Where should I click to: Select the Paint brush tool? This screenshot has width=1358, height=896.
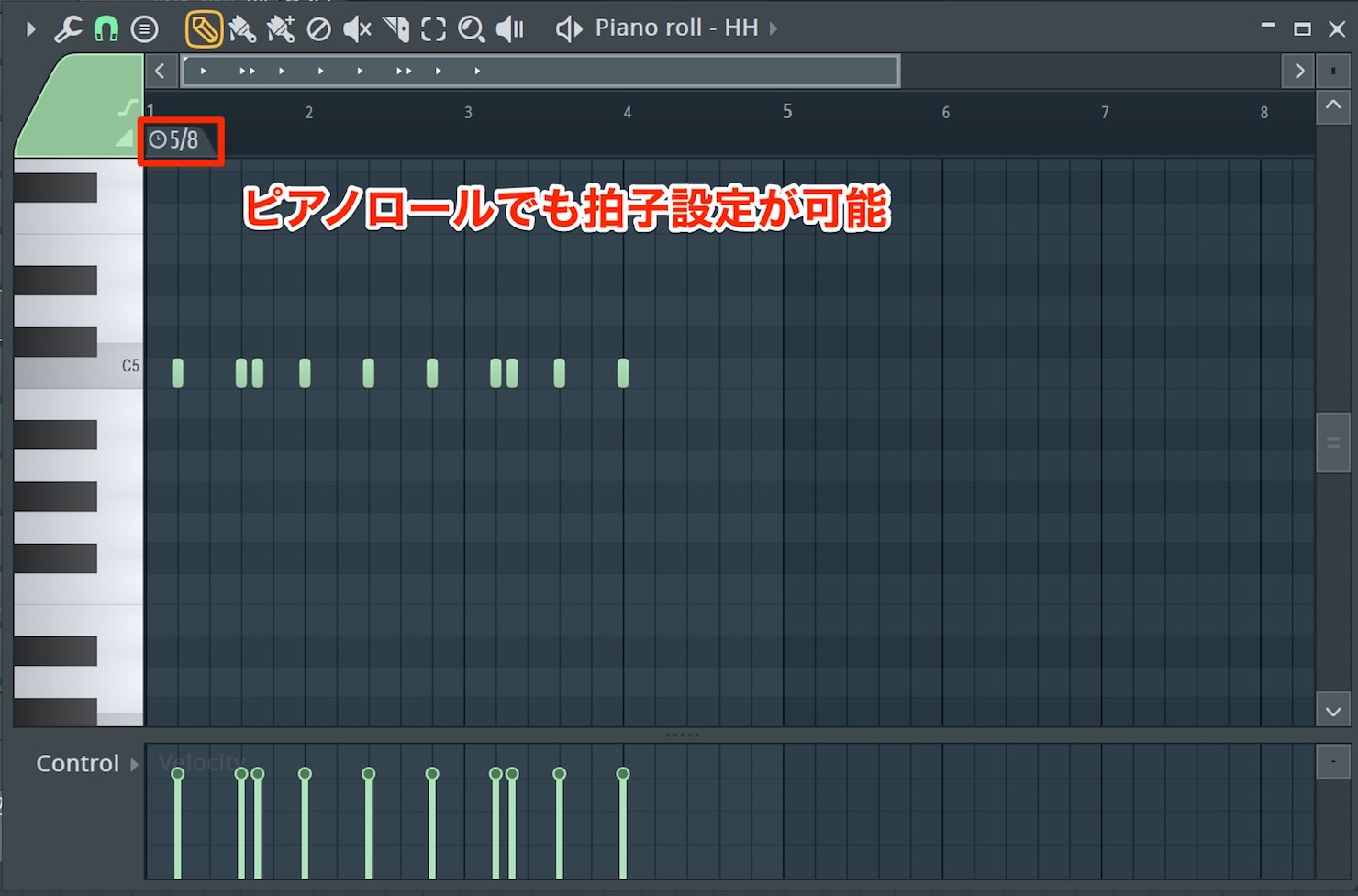tap(242, 29)
